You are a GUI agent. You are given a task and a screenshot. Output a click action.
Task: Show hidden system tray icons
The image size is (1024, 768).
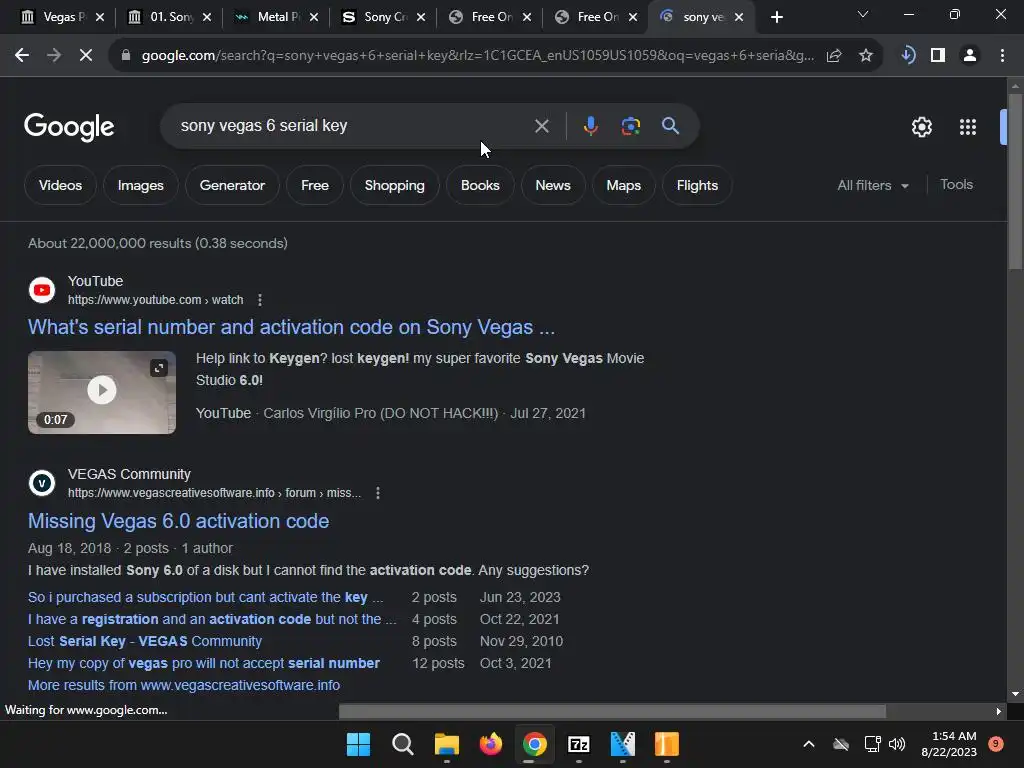pos(808,744)
